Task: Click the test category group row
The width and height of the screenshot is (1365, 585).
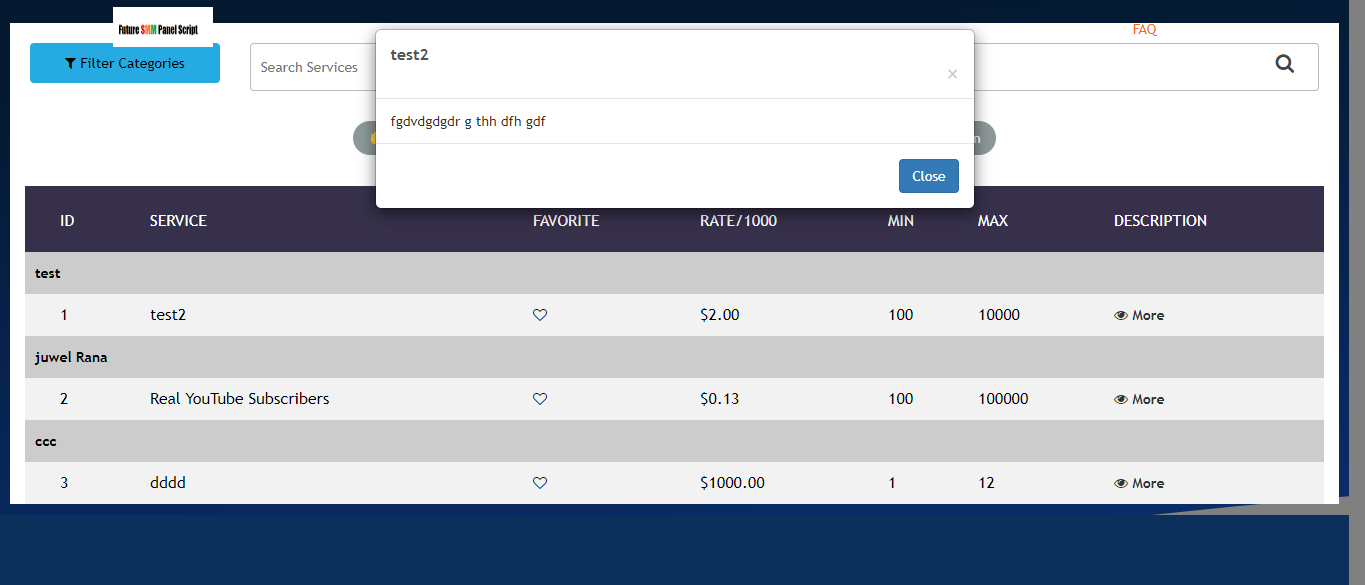Action: point(48,273)
